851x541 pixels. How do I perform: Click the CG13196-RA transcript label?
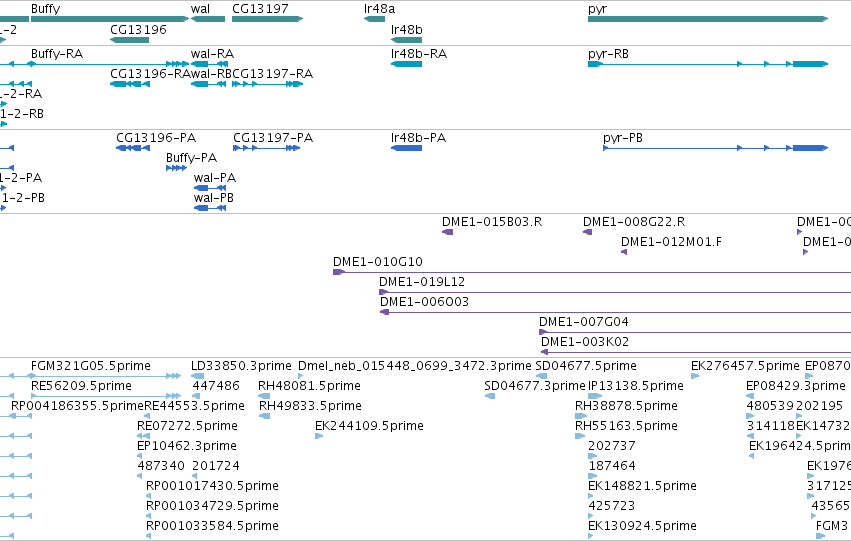(150, 74)
